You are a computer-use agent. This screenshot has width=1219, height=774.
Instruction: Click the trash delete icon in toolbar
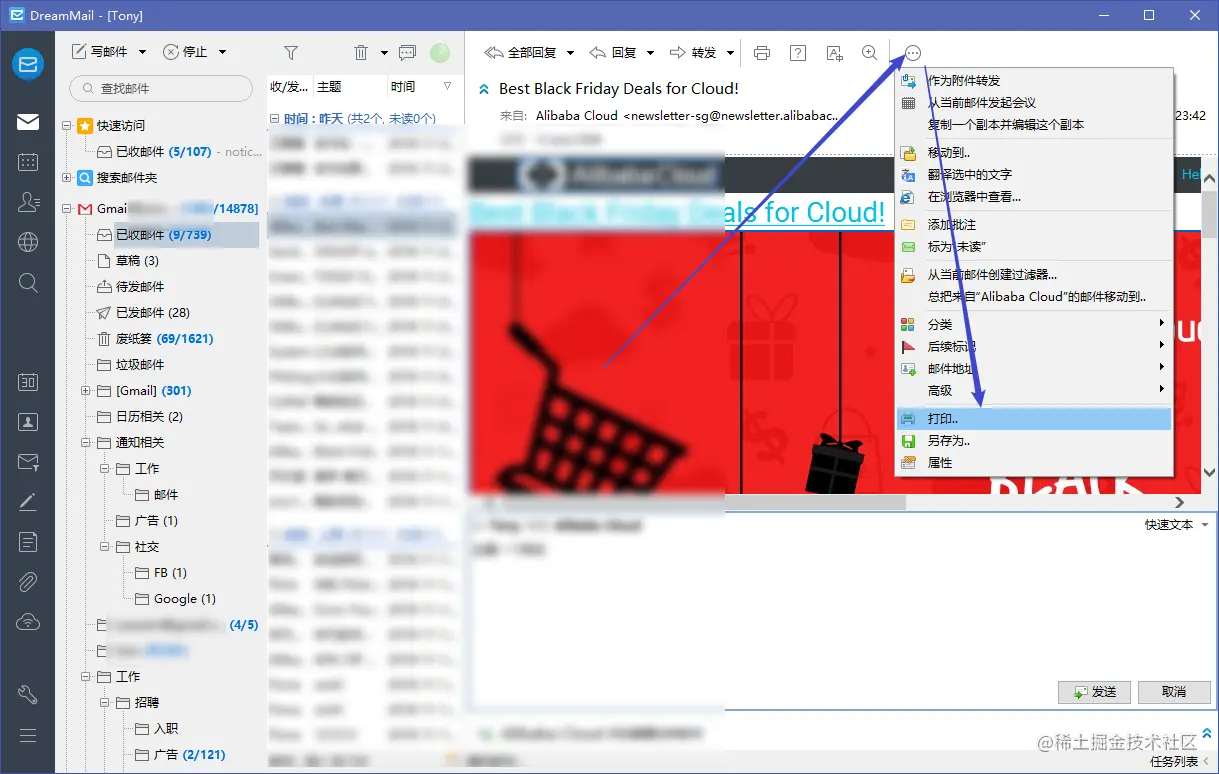(361, 53)
